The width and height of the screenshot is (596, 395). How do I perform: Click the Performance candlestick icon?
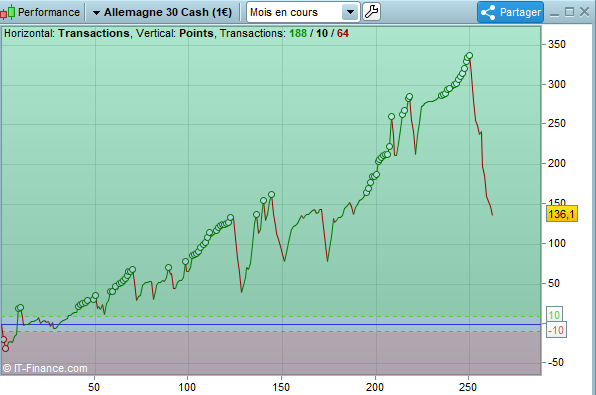(8, 12)
